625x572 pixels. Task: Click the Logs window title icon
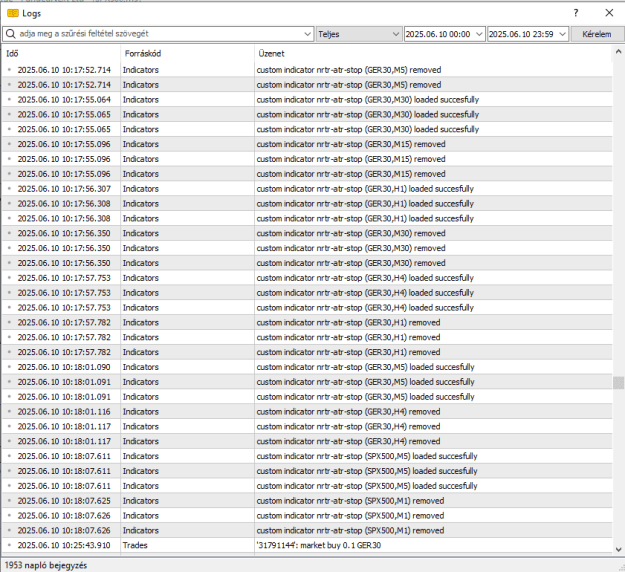pos(13,13)
